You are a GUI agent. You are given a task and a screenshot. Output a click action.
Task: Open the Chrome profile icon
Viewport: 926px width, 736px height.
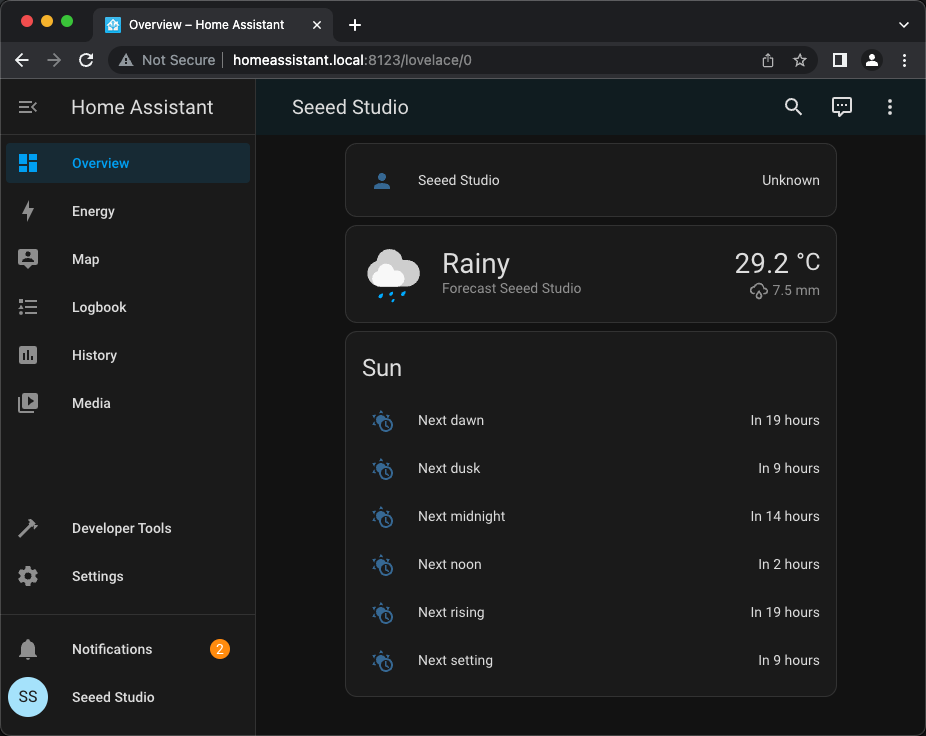872,60
